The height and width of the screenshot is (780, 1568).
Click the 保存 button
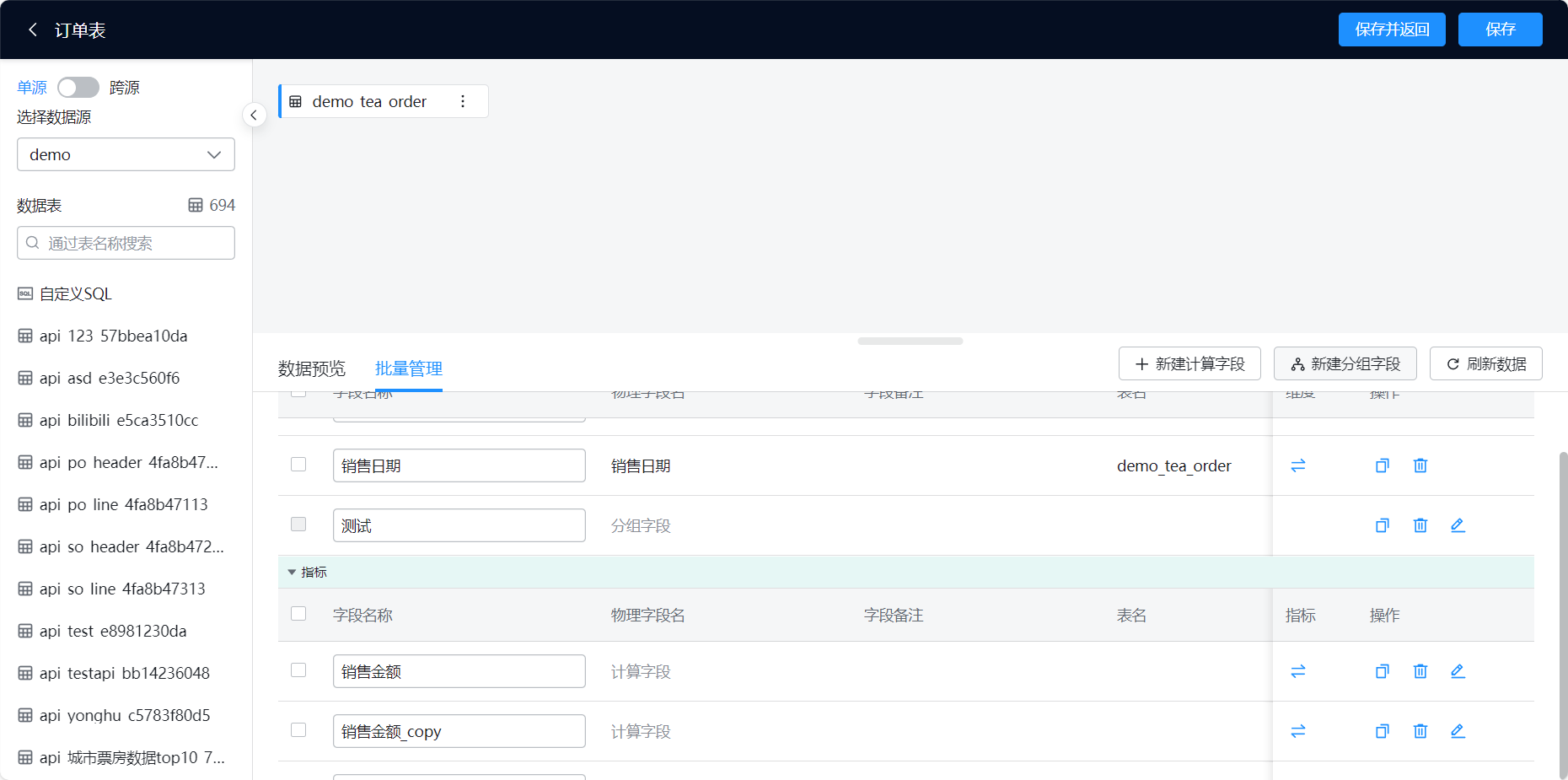click(1501, 30)
